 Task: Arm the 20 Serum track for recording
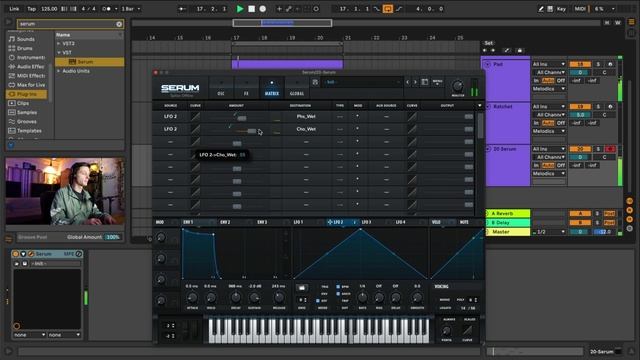coord(610,149)
